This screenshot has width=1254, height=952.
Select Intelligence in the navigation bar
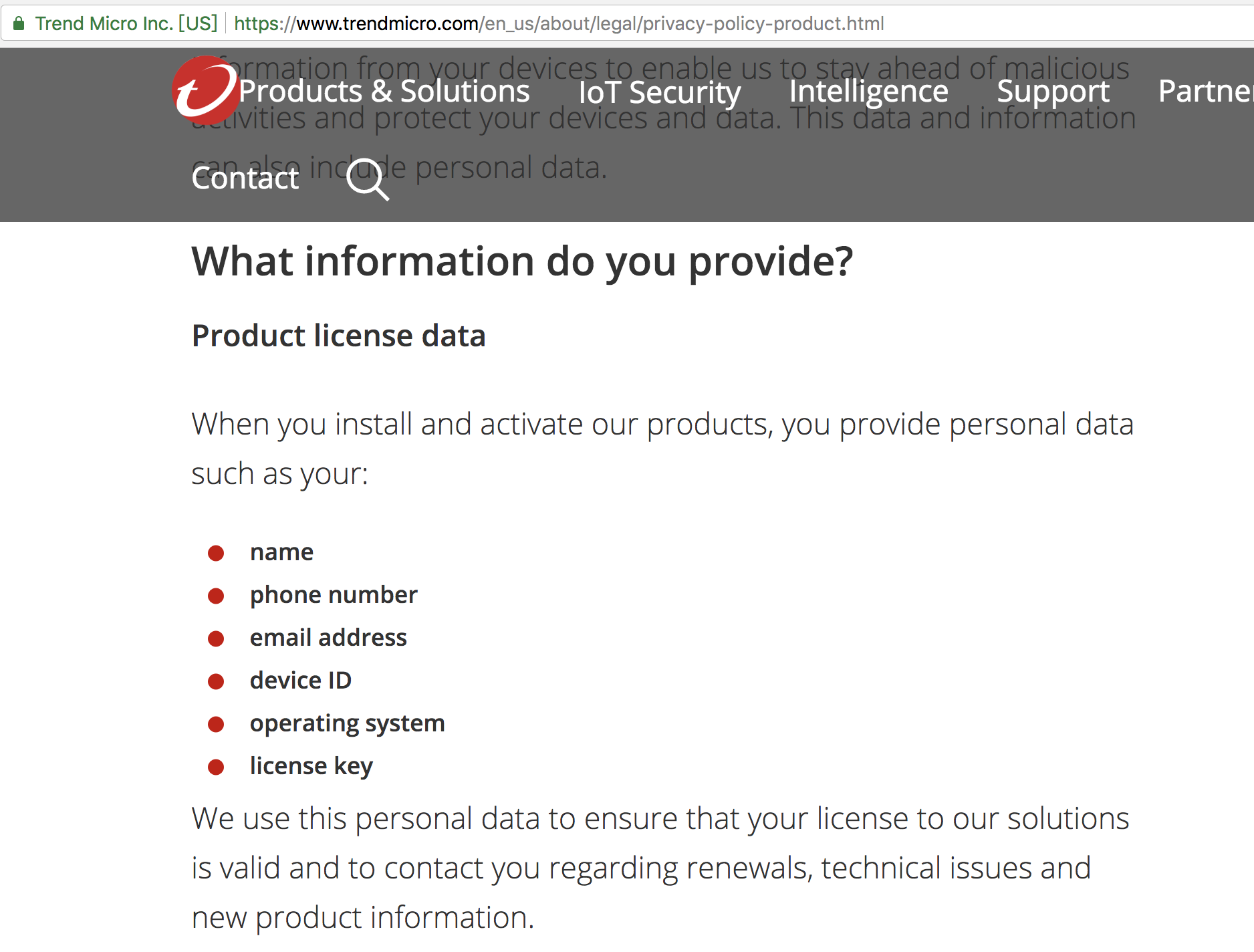click(868, 92)
